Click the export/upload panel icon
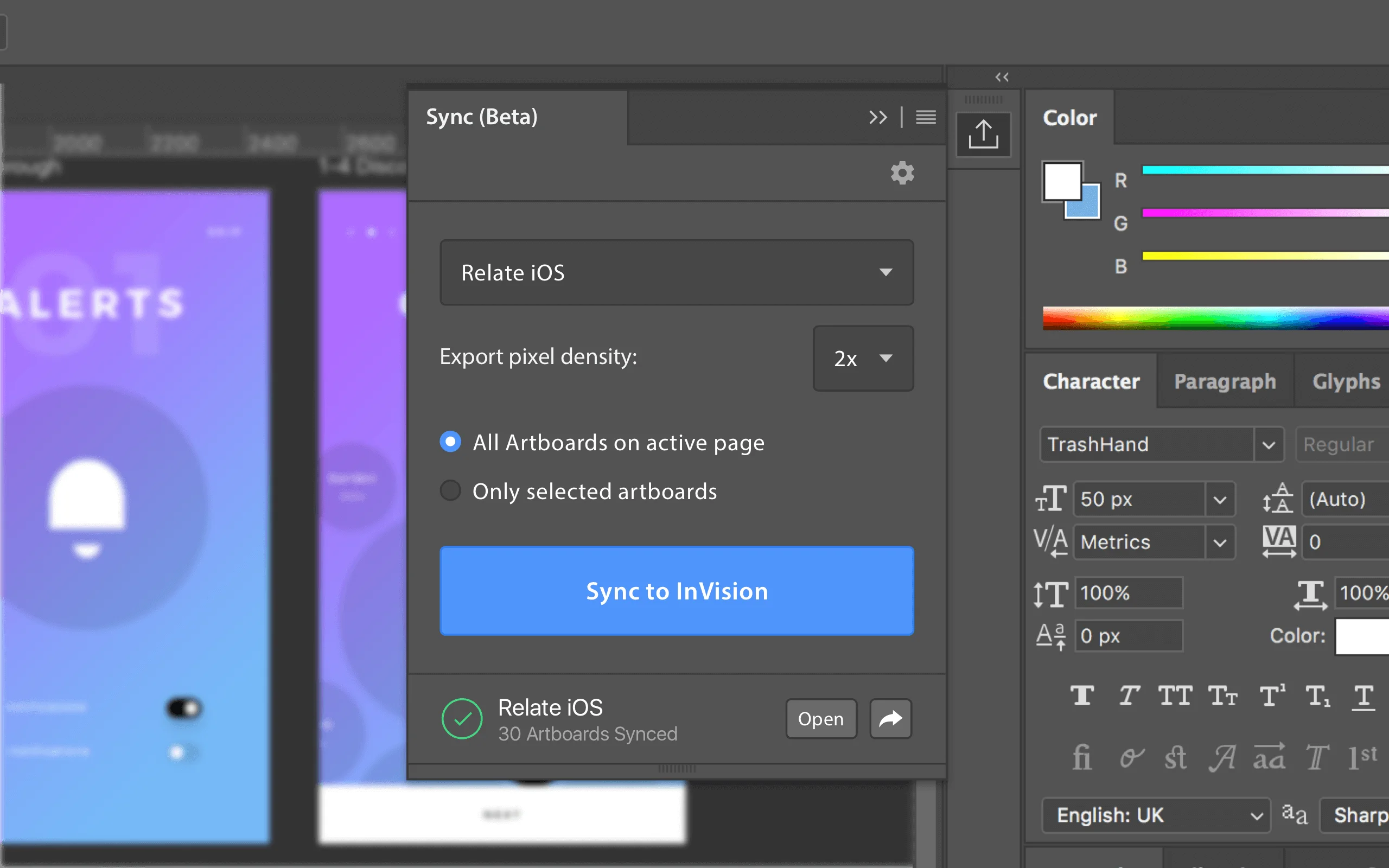This screenshot has width=1389, height=868. (x=983, y=135)
